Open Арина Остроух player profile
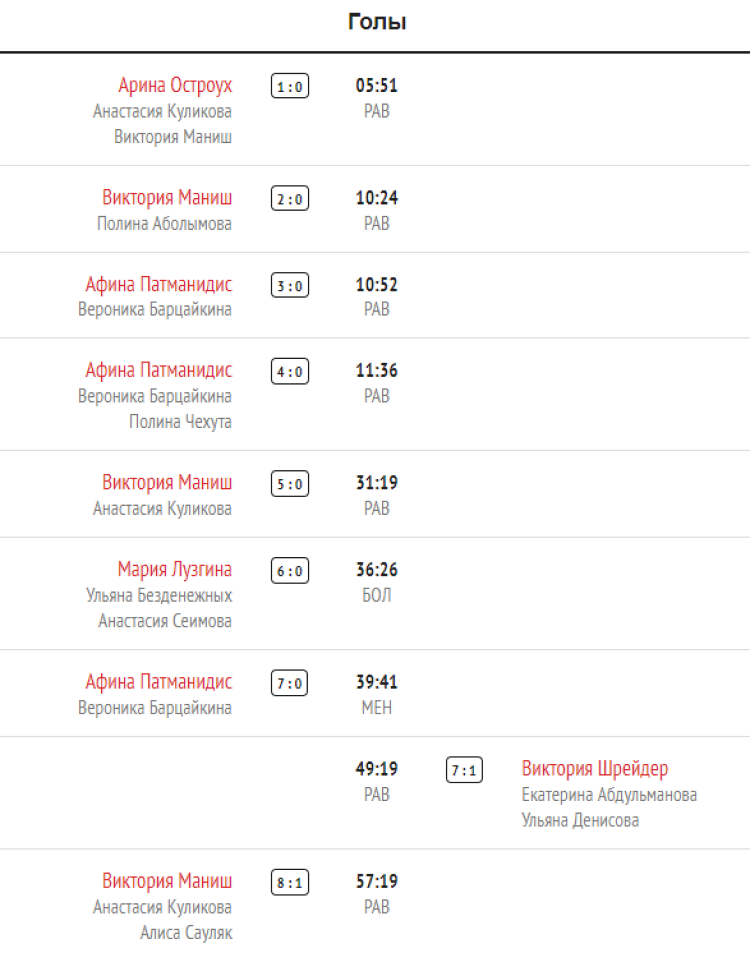The image size is (750, 962). [x=175, y=85]
